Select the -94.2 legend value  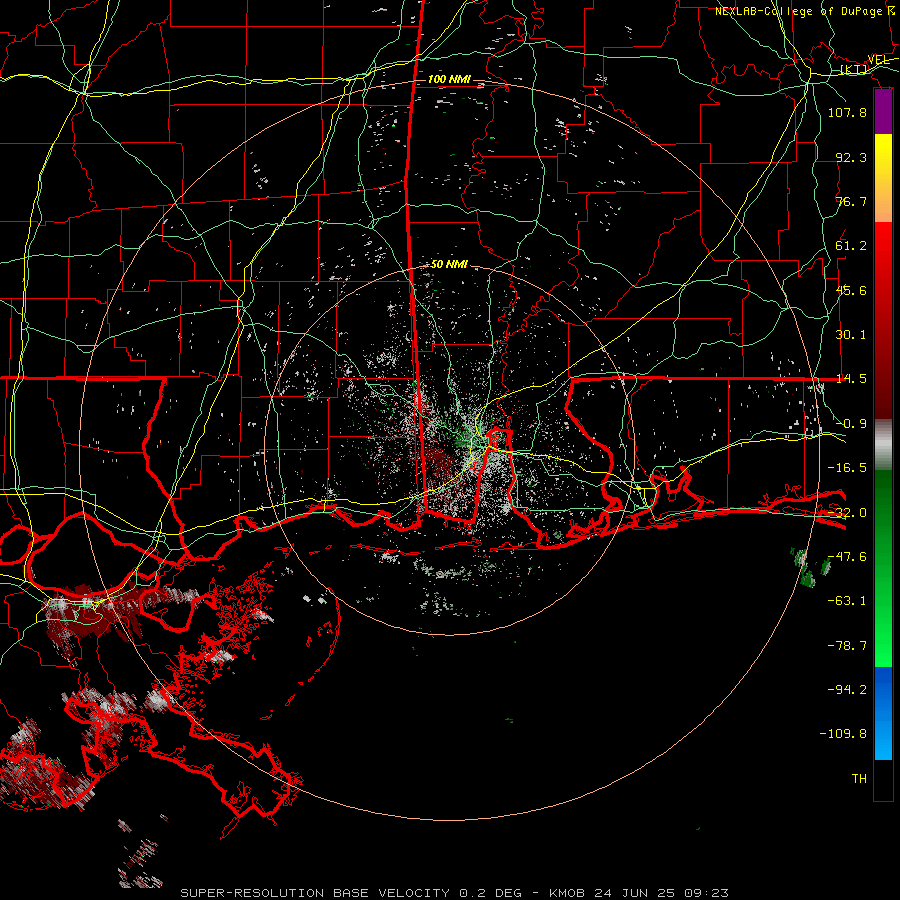tap(847, 690)
